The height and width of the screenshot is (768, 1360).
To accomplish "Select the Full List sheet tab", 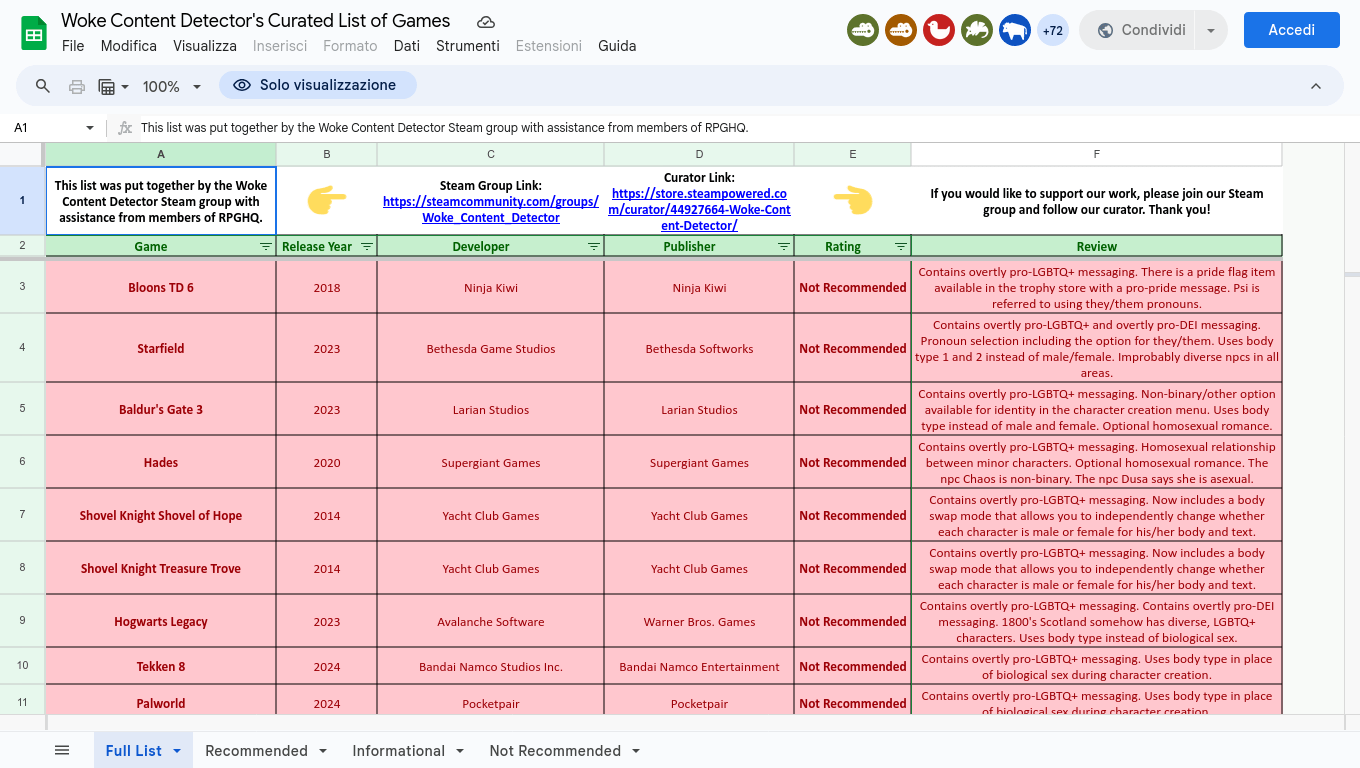I will click(x=133, y=751).
